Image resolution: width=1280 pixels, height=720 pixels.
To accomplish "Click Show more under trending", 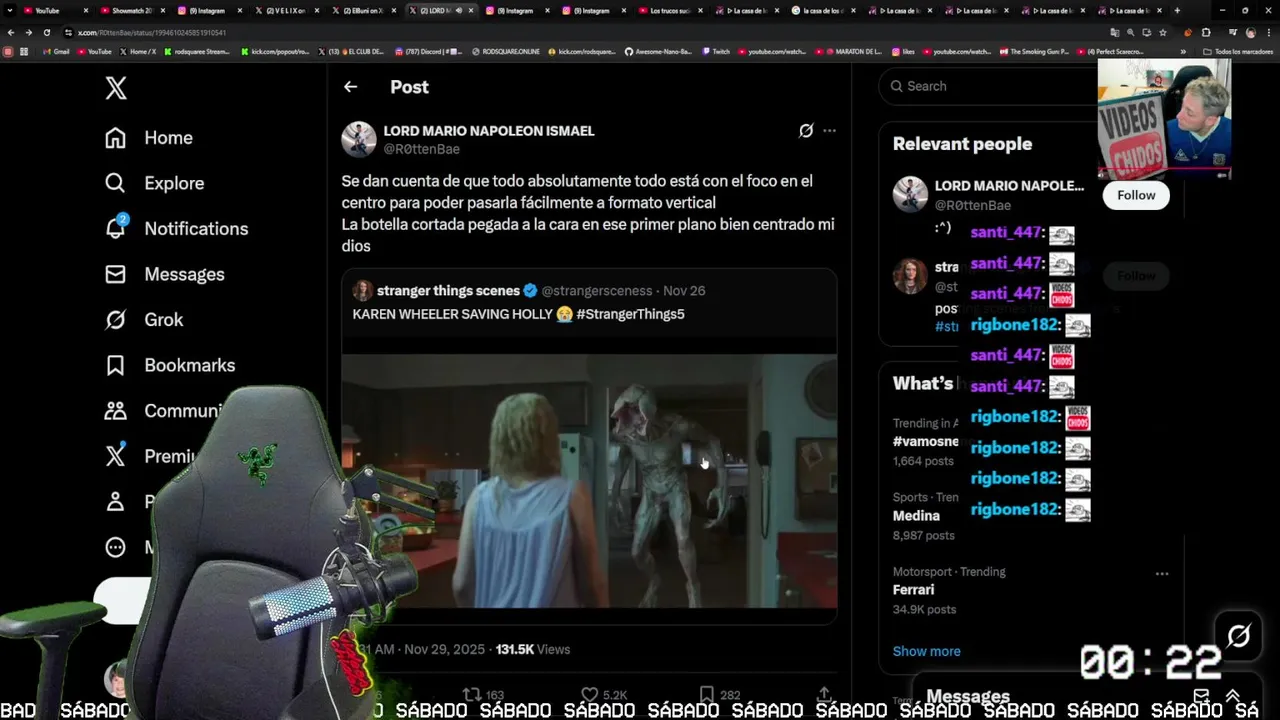I will click(x=926, y=651).
